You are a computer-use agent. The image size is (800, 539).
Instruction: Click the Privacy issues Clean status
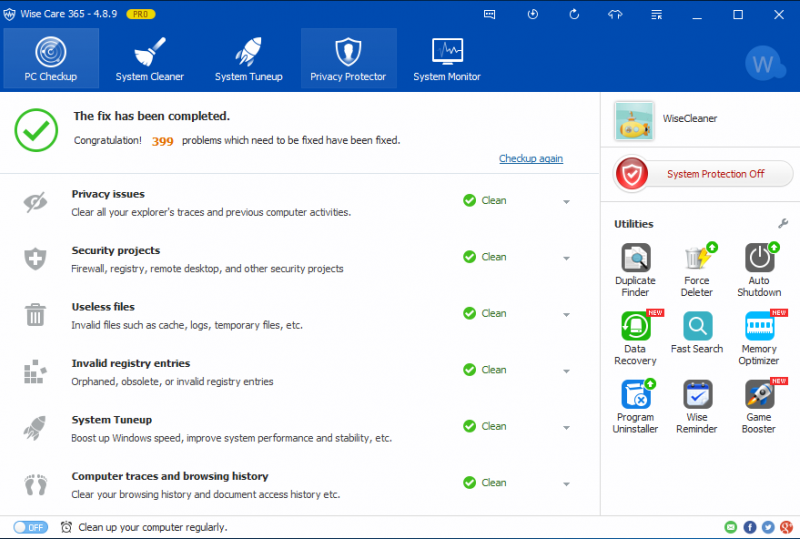coord(485,201)
